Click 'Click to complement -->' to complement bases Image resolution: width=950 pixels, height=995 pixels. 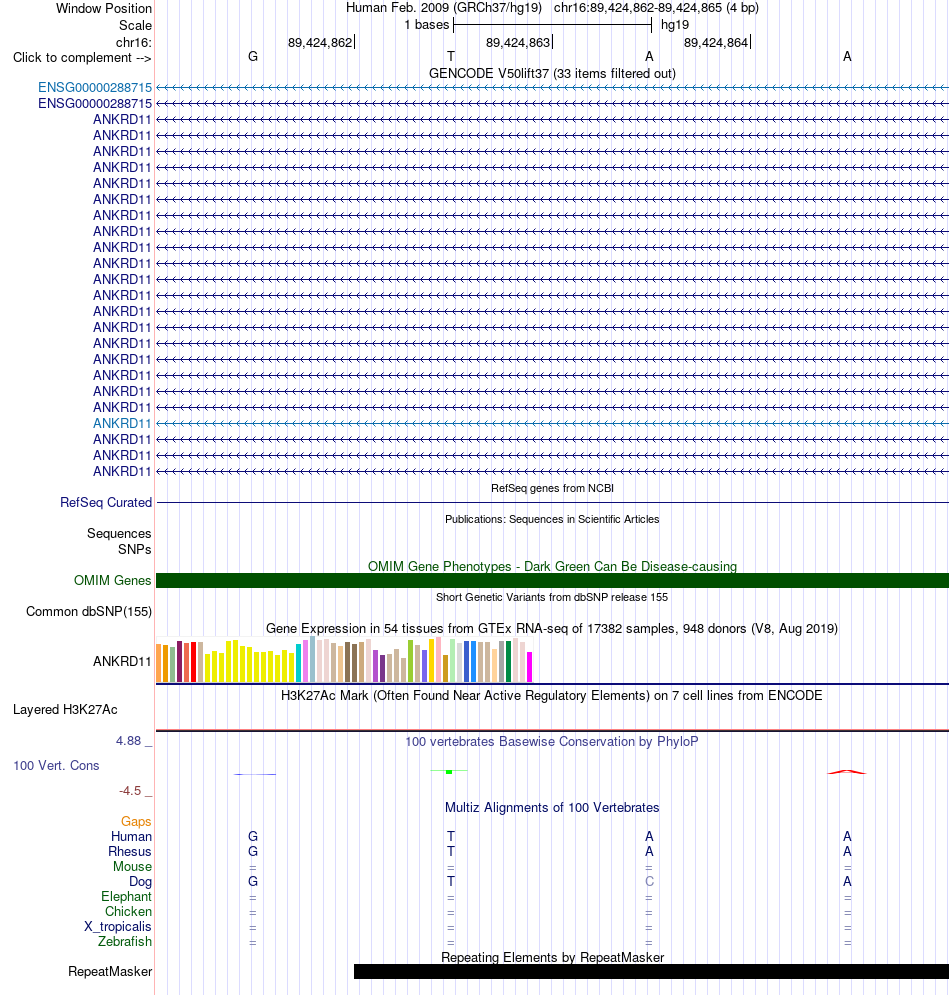click(x=82, y=58)
